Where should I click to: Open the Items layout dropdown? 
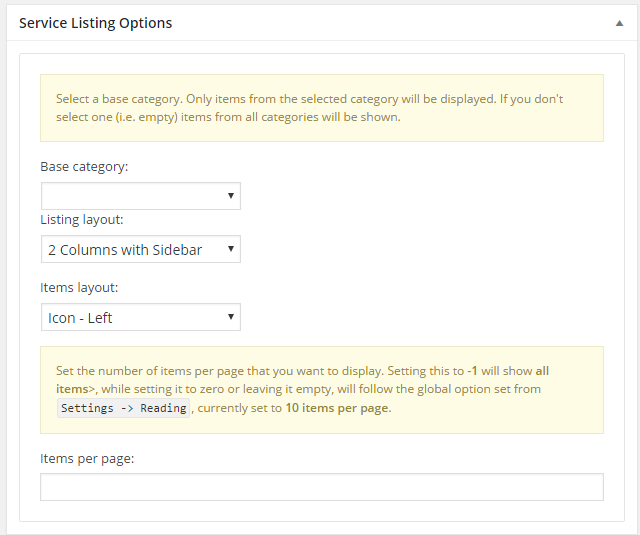pyautogui.click(x=141, y=317)
